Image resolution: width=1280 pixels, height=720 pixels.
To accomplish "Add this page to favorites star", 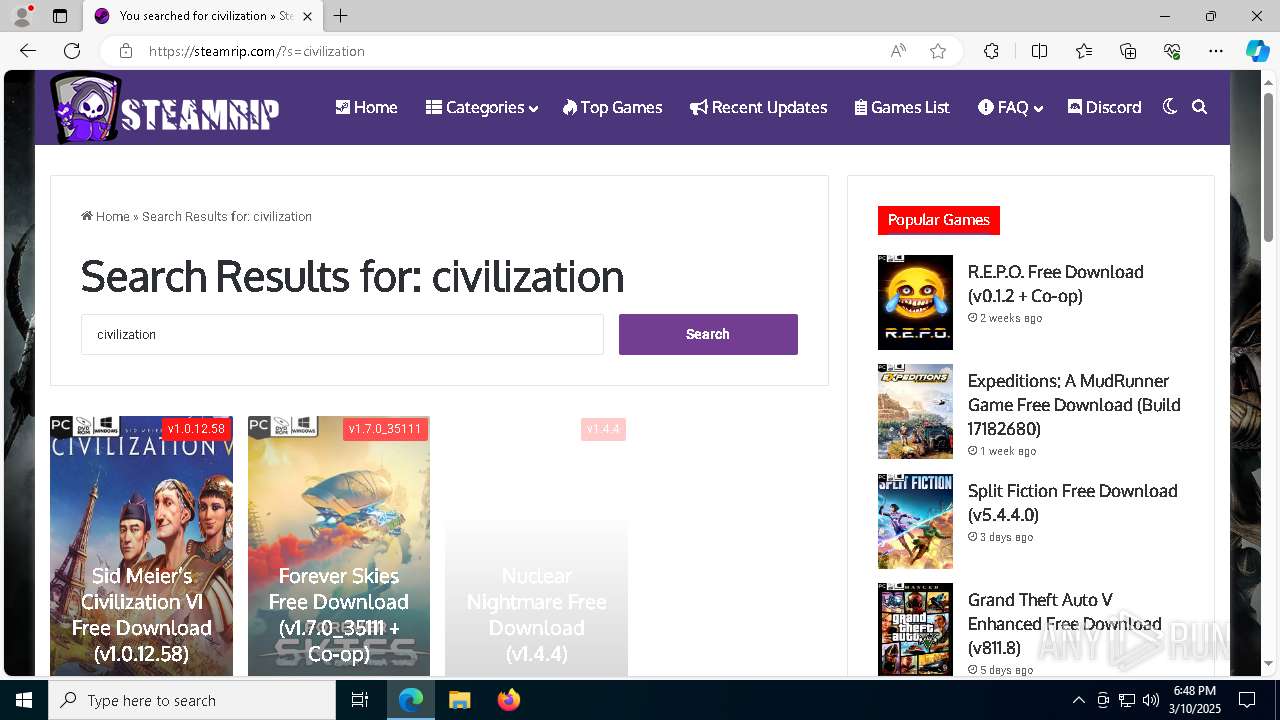I will coord(938,51).
